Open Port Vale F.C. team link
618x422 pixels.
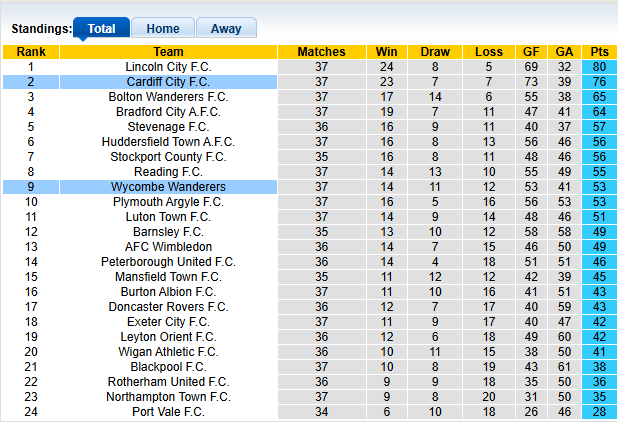[168, 412]
